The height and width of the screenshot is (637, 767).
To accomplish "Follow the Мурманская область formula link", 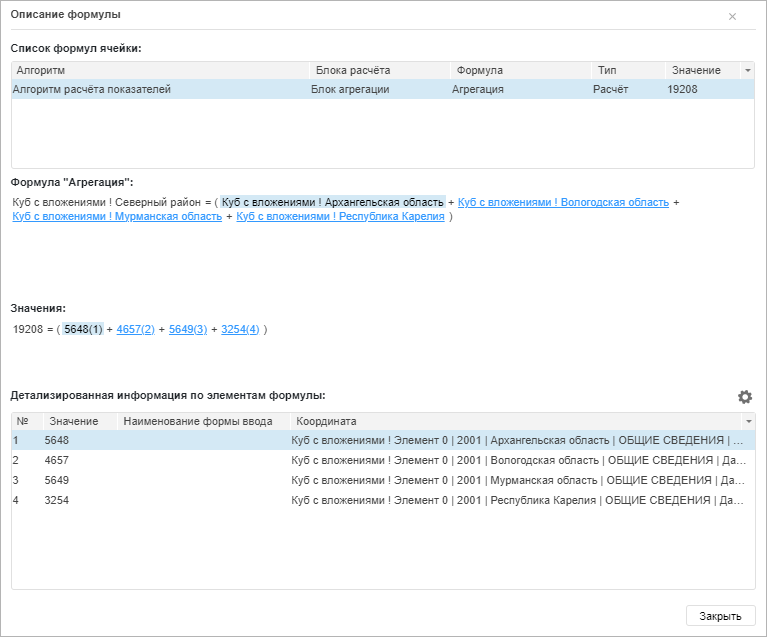I will 117,217.
